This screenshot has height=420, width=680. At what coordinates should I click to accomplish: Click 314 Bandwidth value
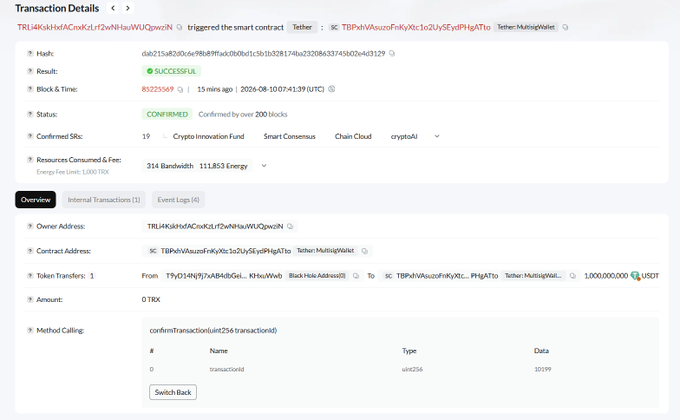170,166
